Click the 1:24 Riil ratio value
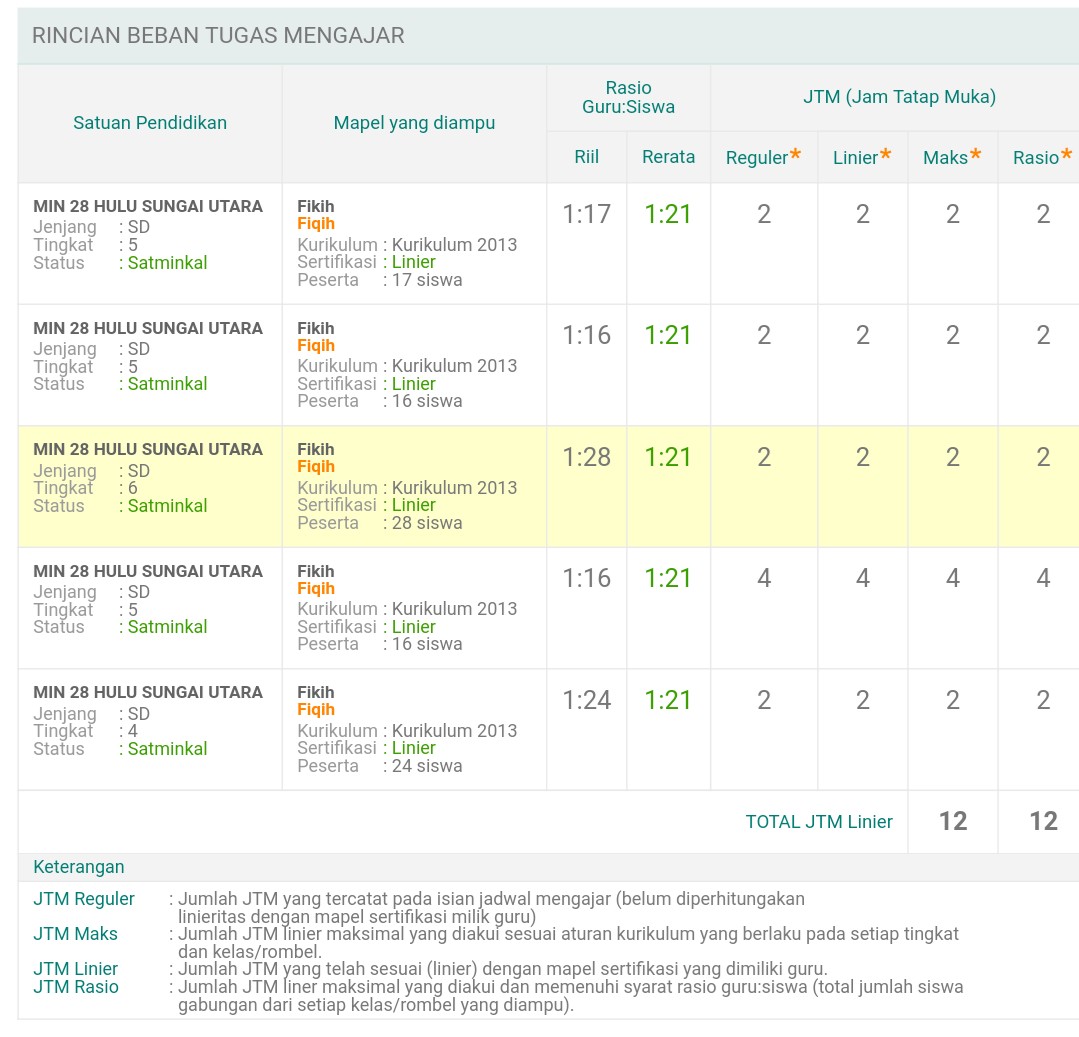This screenshot has width=1079, height=1037. (x=586, y=700)
